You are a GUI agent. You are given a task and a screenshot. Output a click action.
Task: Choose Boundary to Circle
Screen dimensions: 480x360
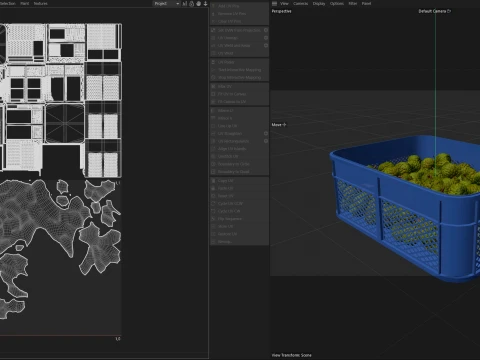click(x=239, y=164)
